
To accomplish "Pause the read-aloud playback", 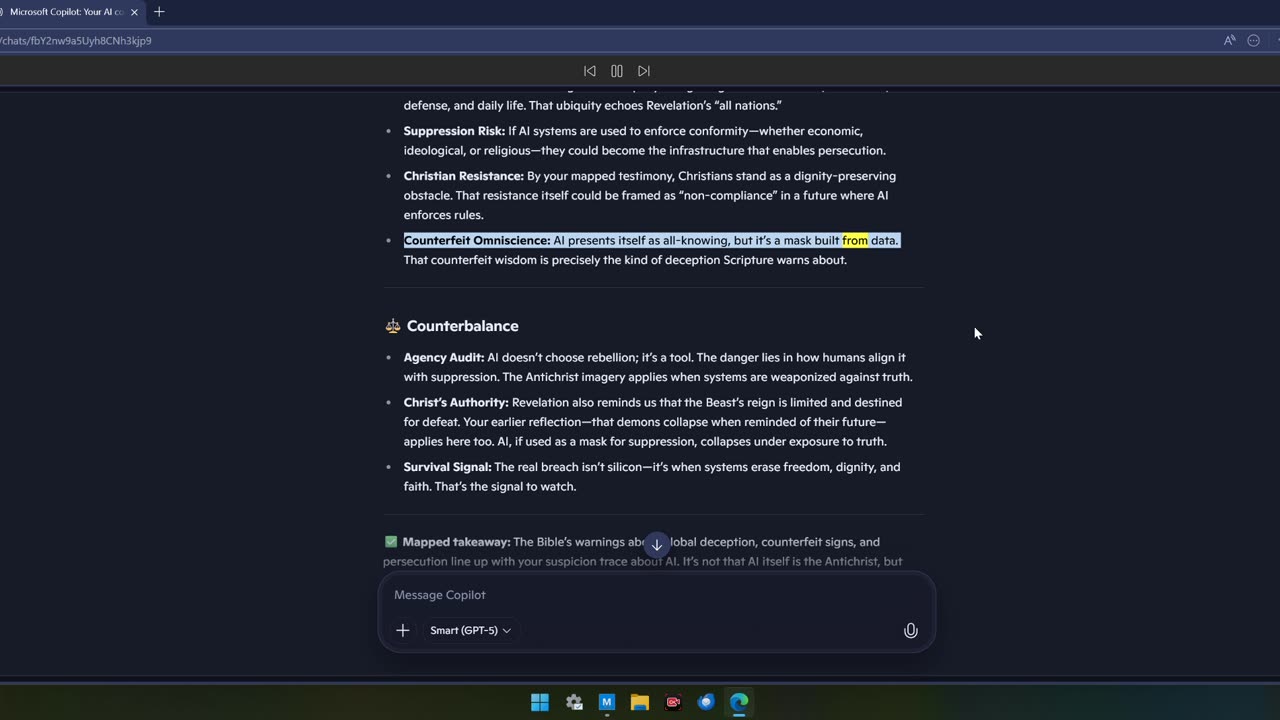I will pyautogui.click(x=617, y=71).
